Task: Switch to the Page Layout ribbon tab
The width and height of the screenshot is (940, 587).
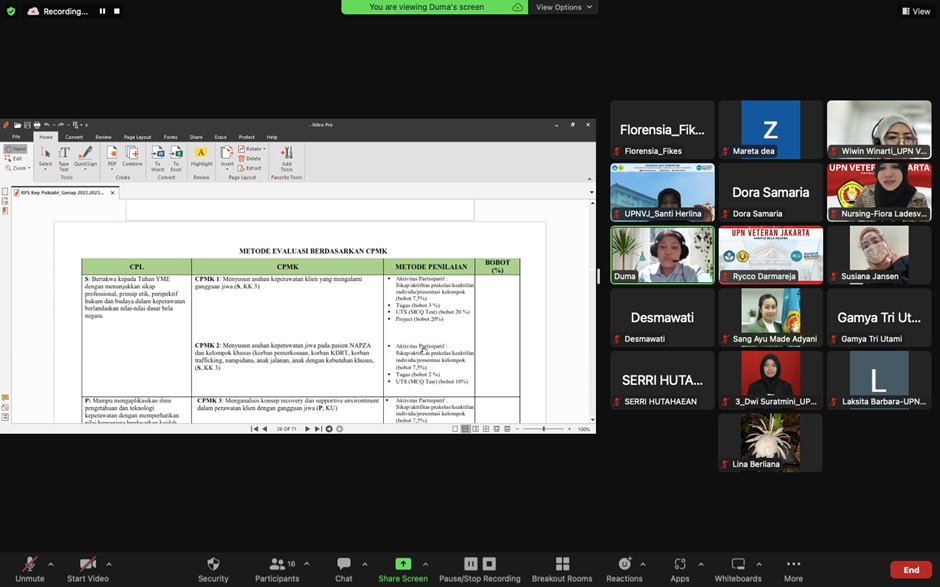Action: (137, 137)
